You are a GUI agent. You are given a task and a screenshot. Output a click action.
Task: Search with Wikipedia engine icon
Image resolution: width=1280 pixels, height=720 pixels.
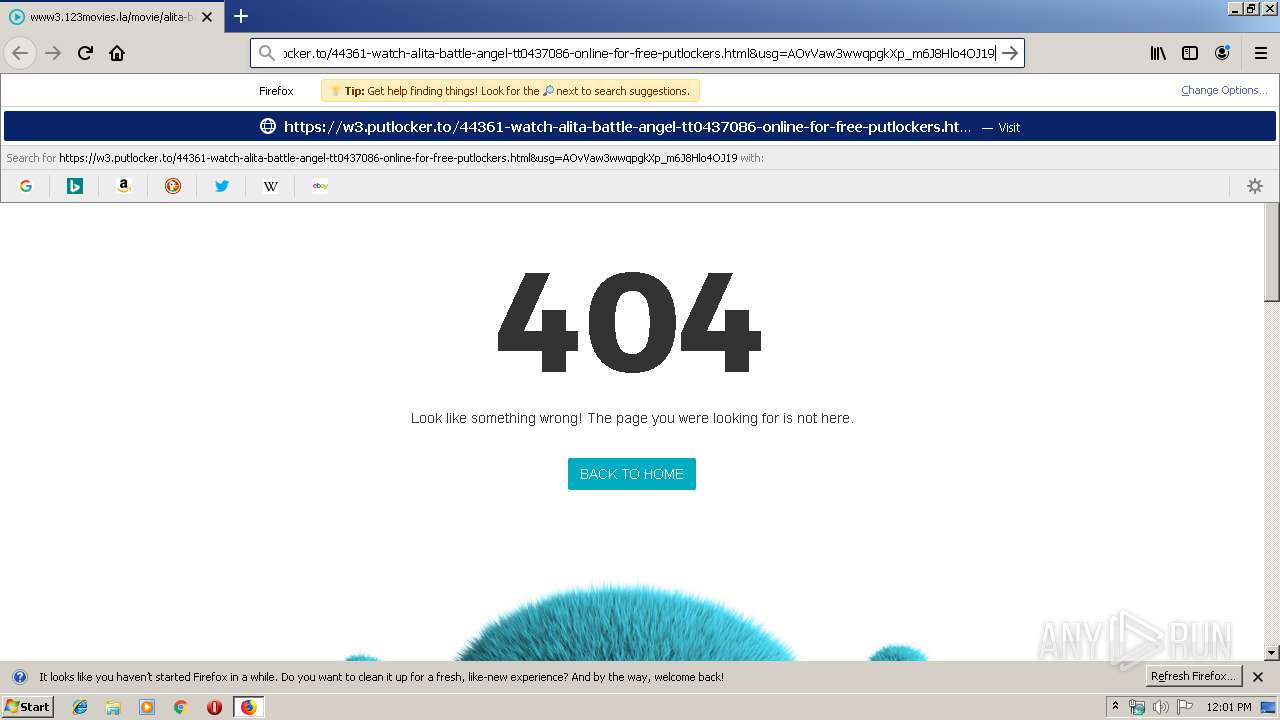click(271, 186)
